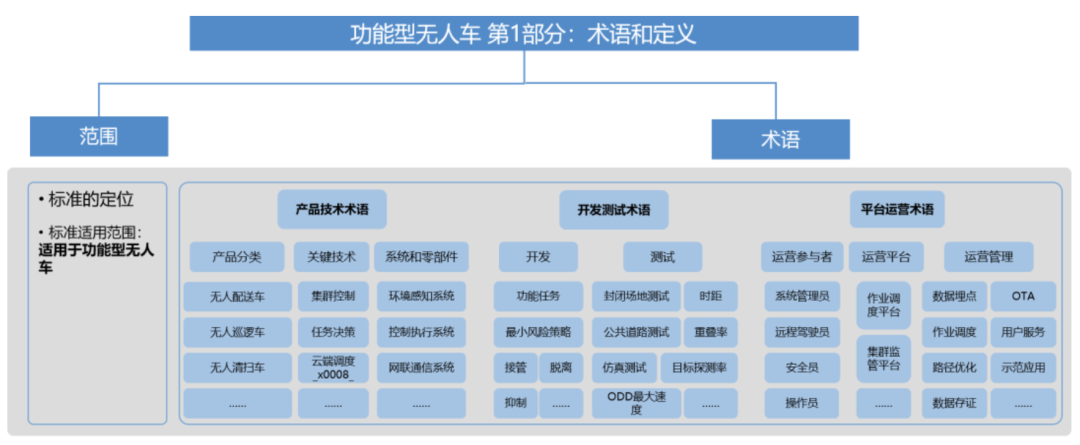
Task: Click the 仿真测试 box
Action: click(625, 368)
